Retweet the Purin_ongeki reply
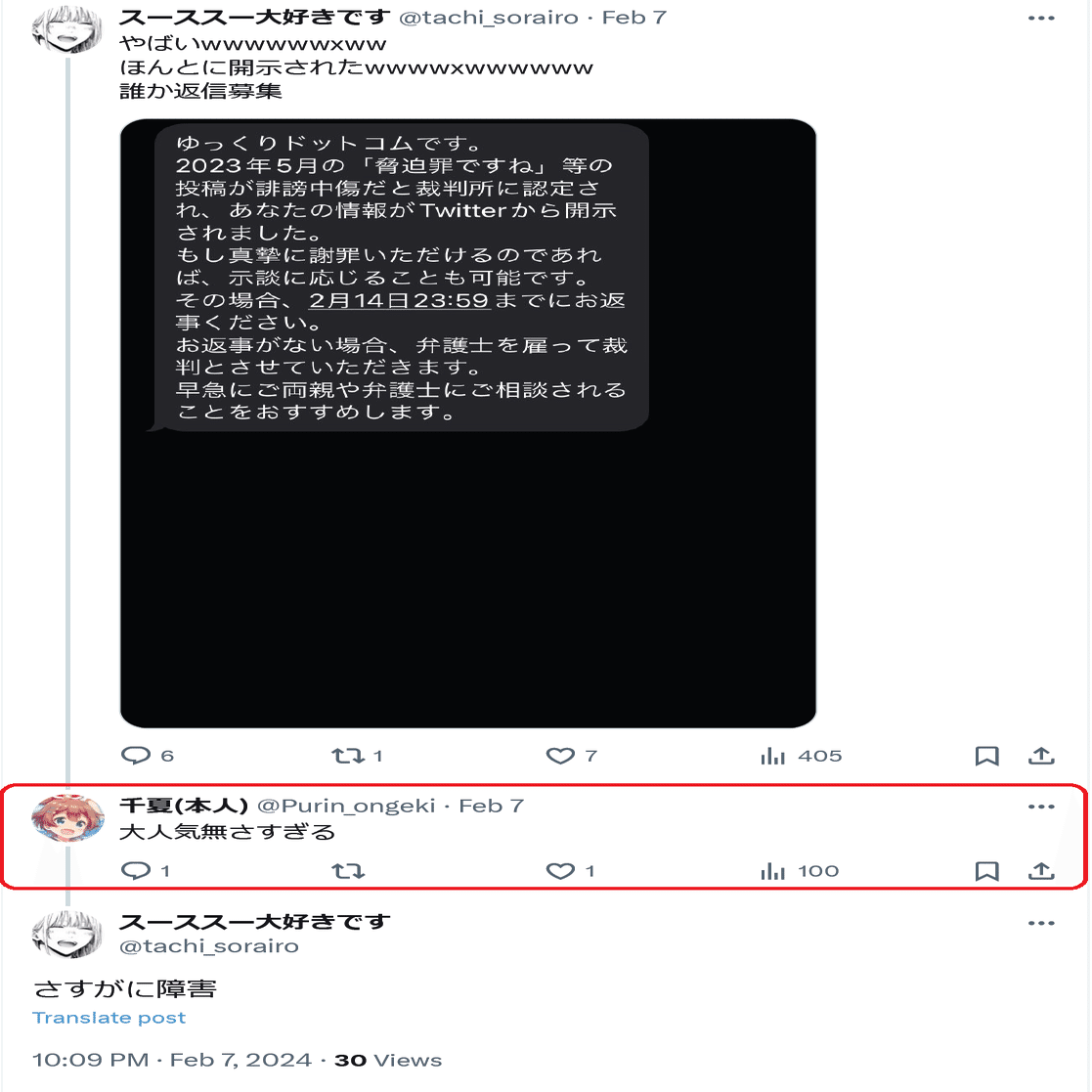1092x1092 pixels. coord(347,870)
